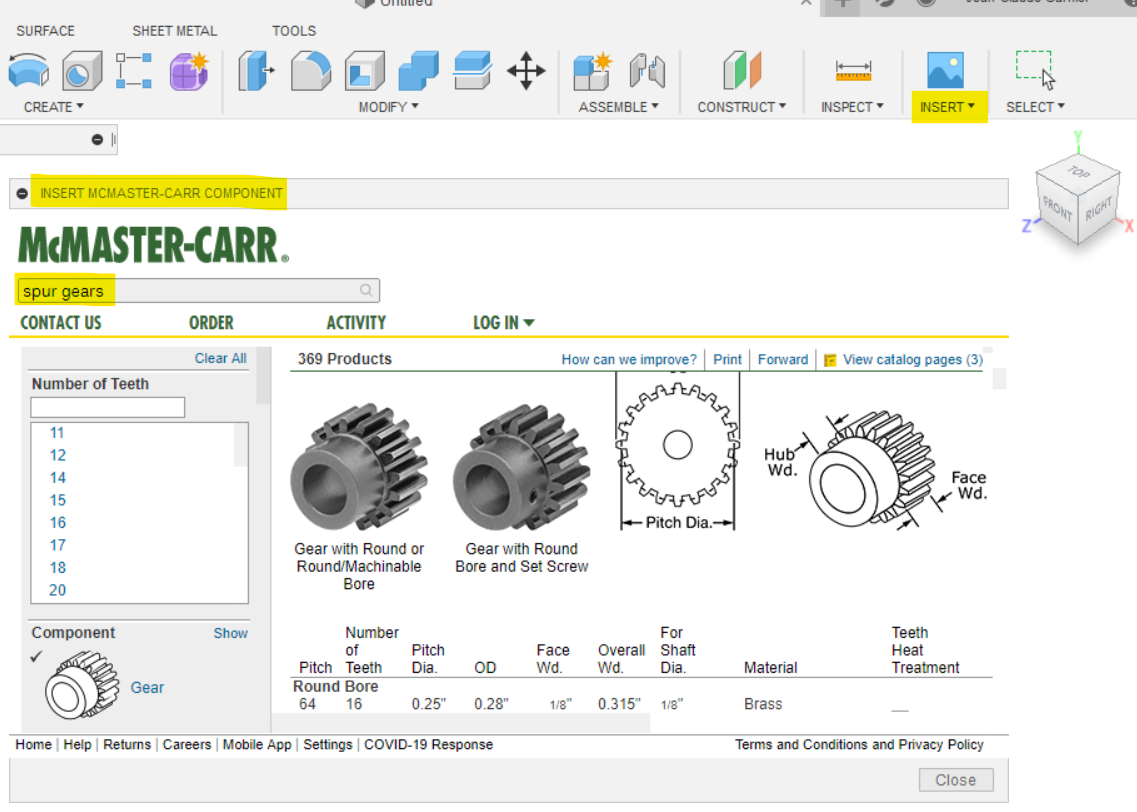Switch to the SHEET METAL tab

[x=175, y=31]
